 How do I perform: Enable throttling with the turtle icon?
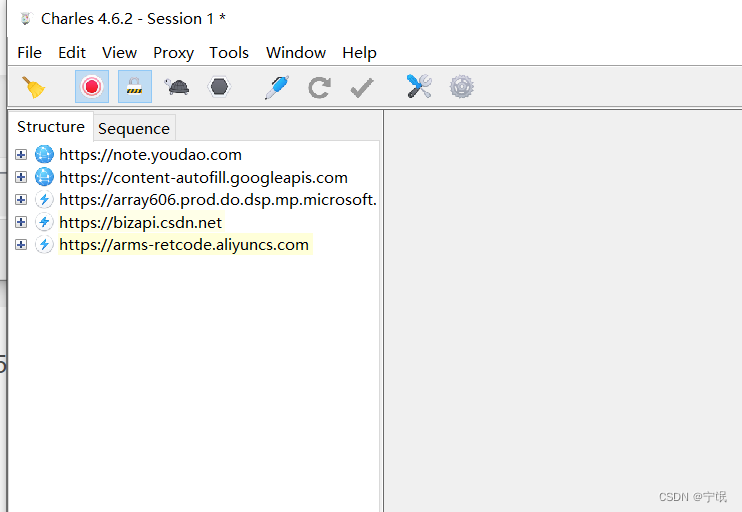point(177,87)
